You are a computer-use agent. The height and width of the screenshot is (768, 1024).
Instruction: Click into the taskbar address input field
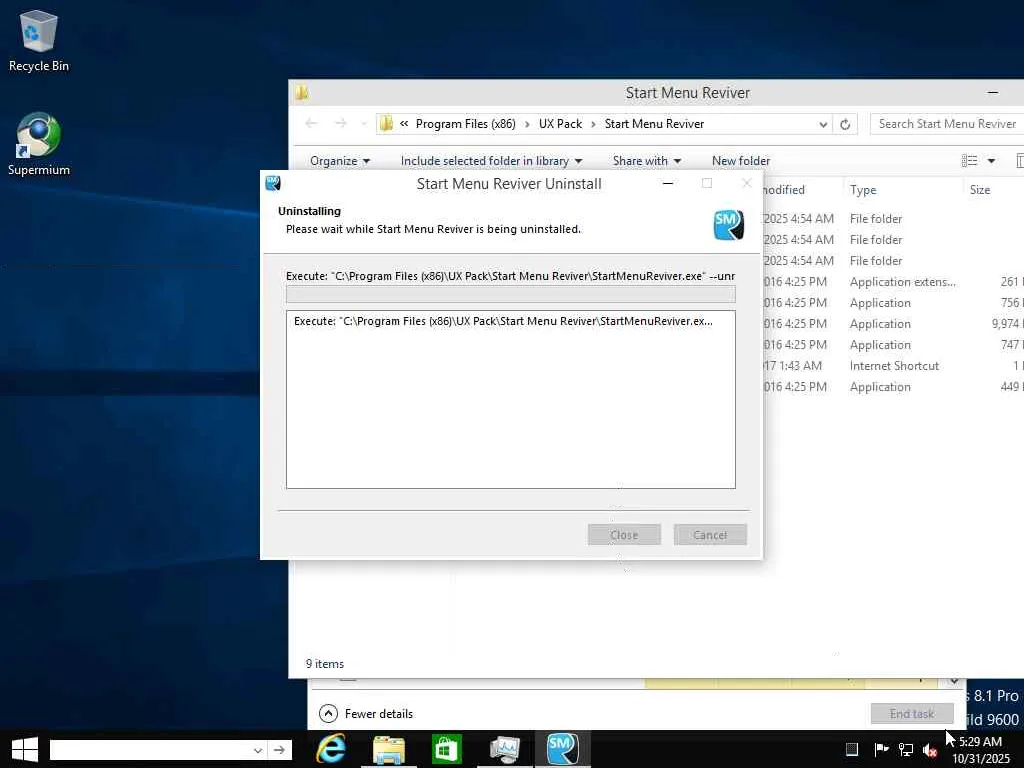(150, 750)
